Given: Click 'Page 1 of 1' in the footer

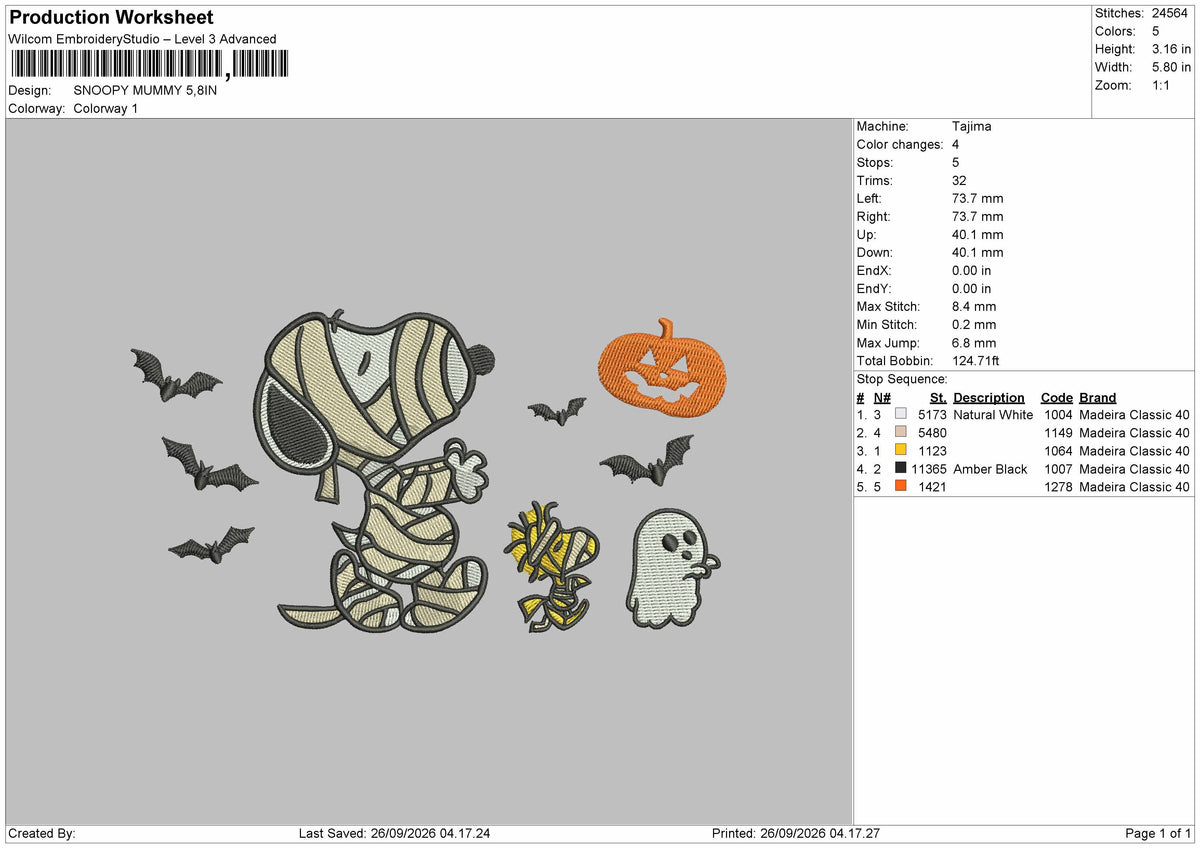Looking at the screenshot, I should tap(1158, 834).
